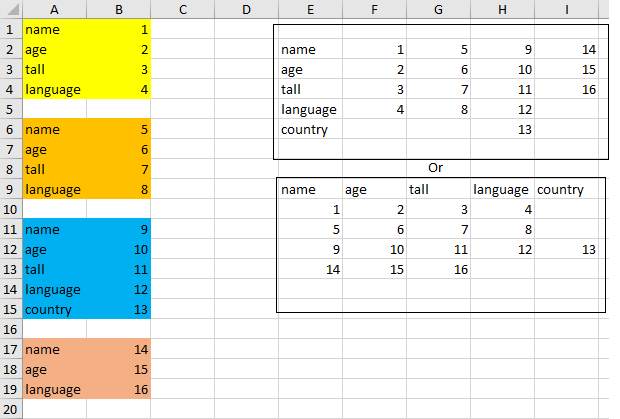Select row header 10

[x=10, y=210]
